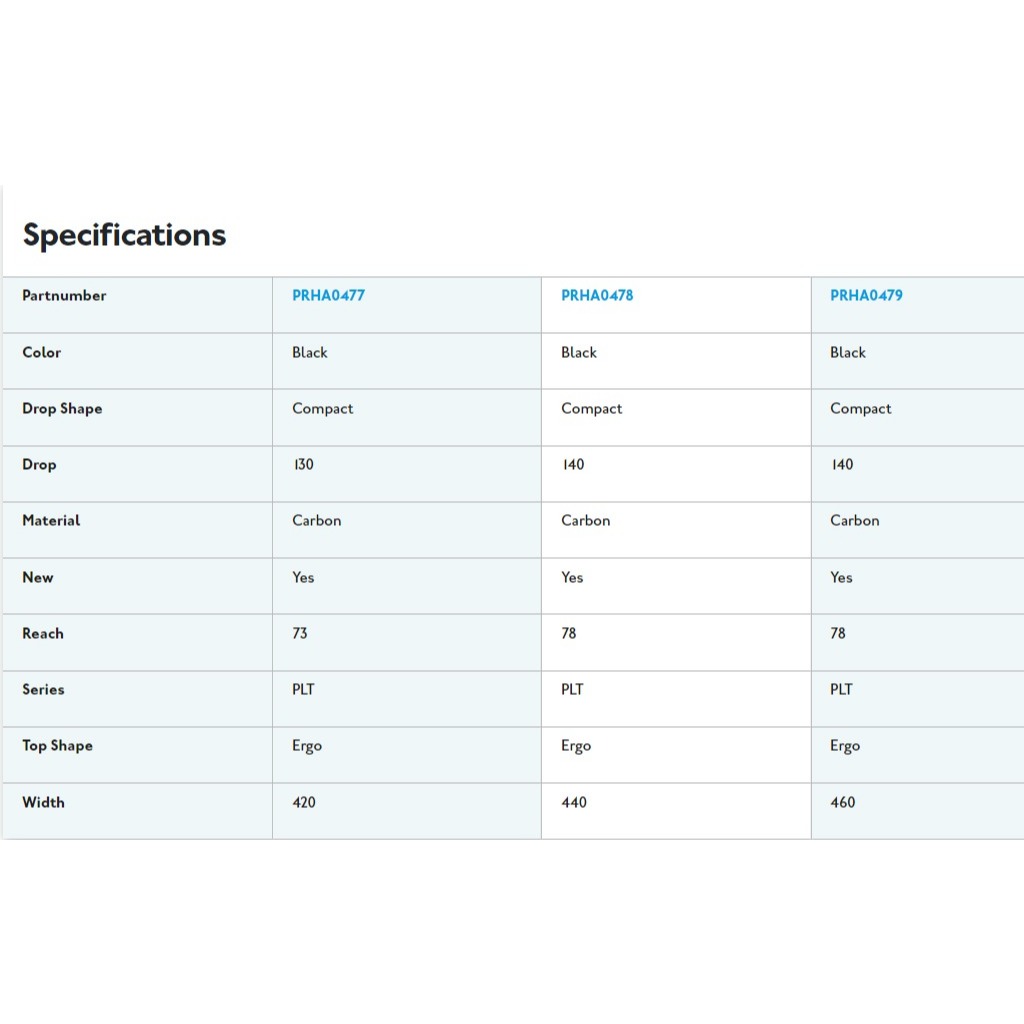Select the Width value 460 cell
1024x1024 pixels.
pos(918,811)
